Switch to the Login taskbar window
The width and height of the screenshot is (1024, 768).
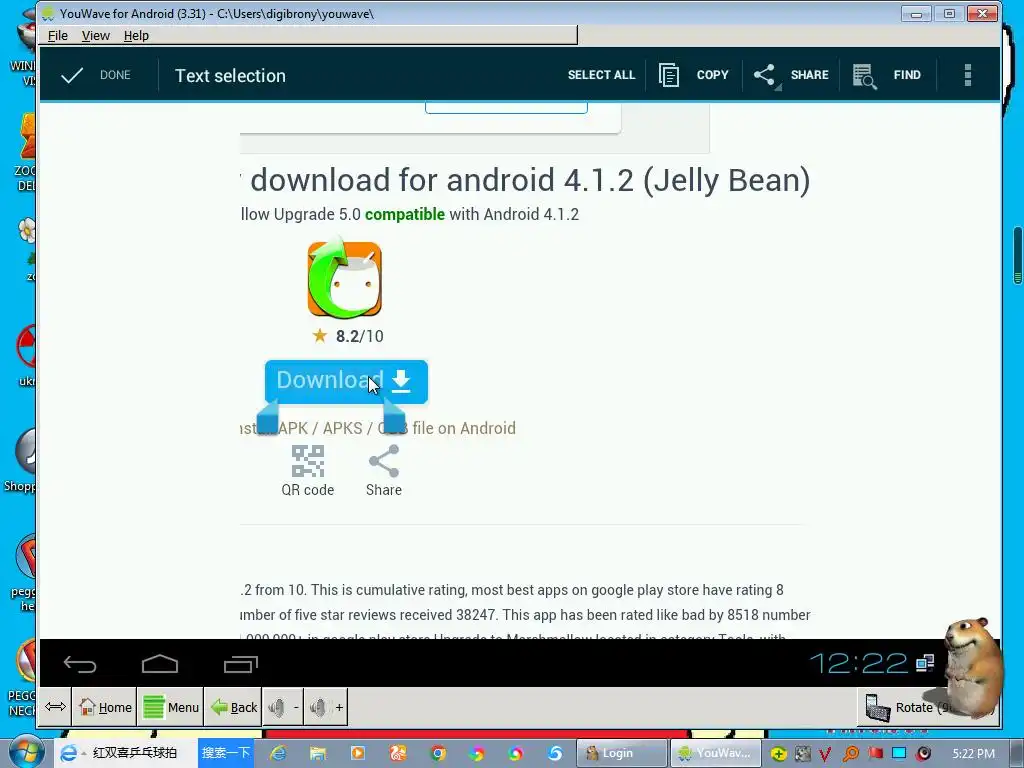click(x=620, y=753)
